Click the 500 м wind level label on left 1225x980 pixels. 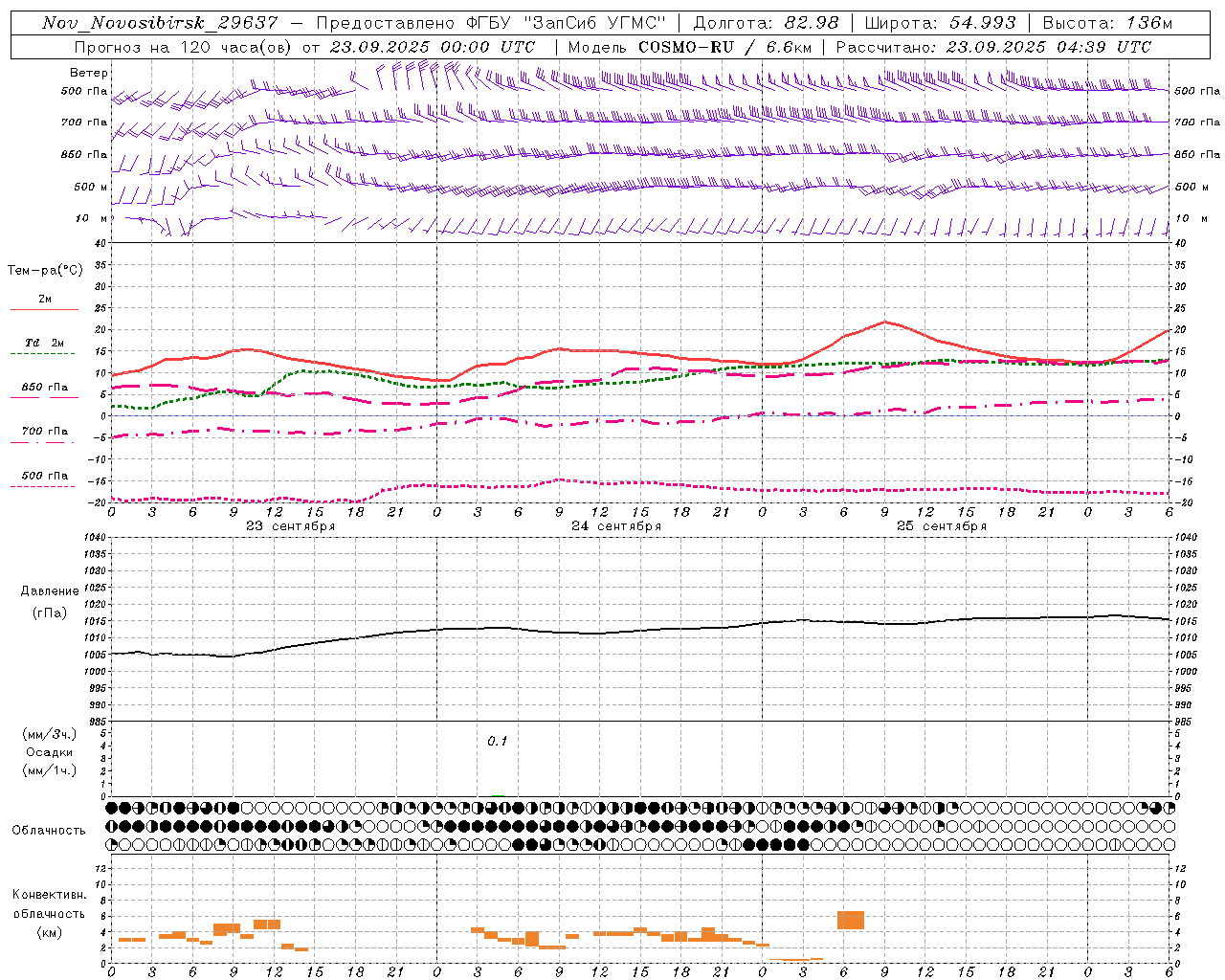[x=91, y=187]
